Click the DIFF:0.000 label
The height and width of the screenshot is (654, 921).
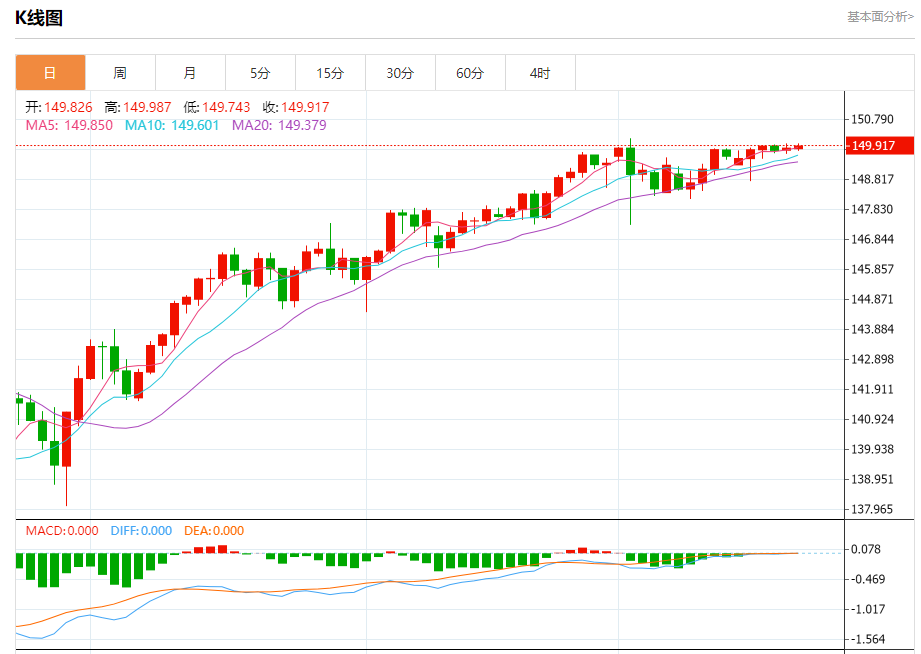tap(141, 531)
